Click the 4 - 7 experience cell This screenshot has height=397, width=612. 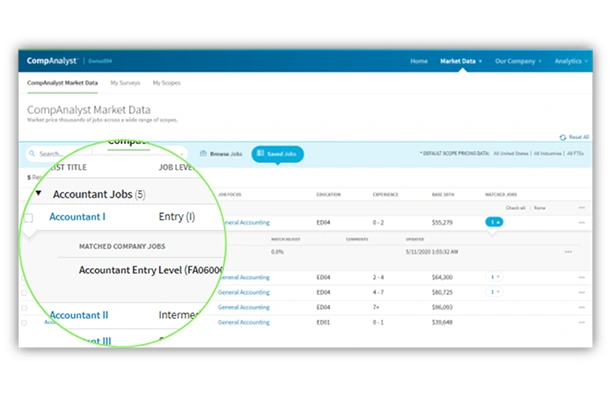(378, 292)
